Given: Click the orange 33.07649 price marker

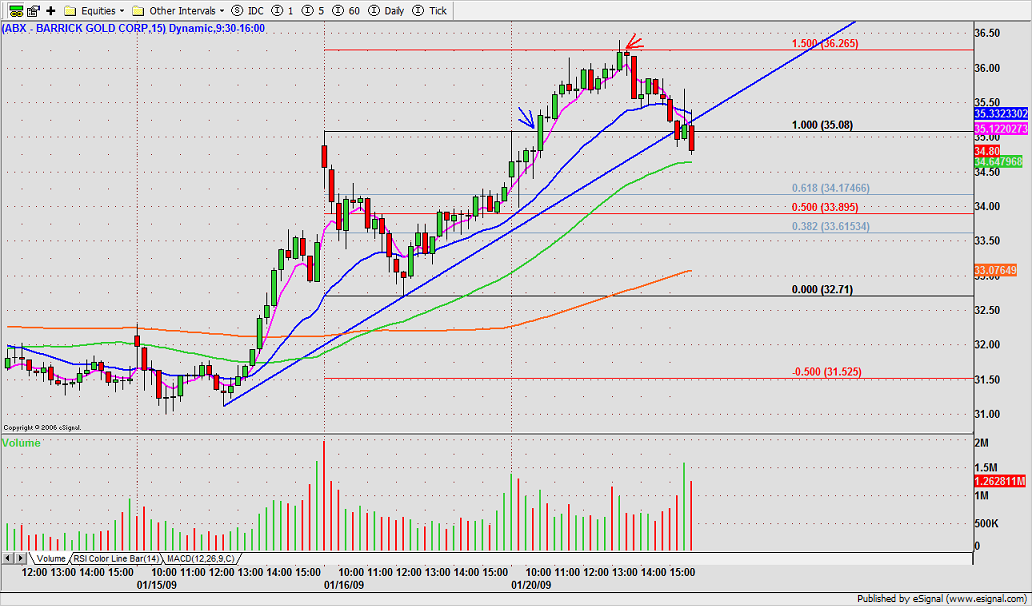Looking at the screenshot, I should pos(995,270).
